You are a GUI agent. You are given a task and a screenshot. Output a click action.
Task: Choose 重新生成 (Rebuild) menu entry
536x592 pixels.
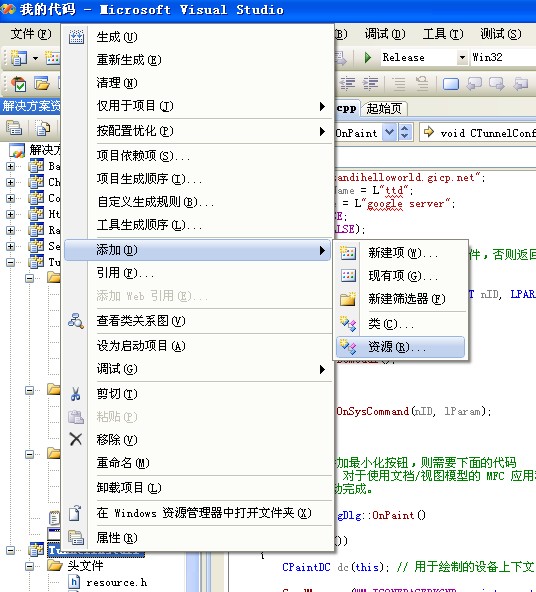pos(198,60)
